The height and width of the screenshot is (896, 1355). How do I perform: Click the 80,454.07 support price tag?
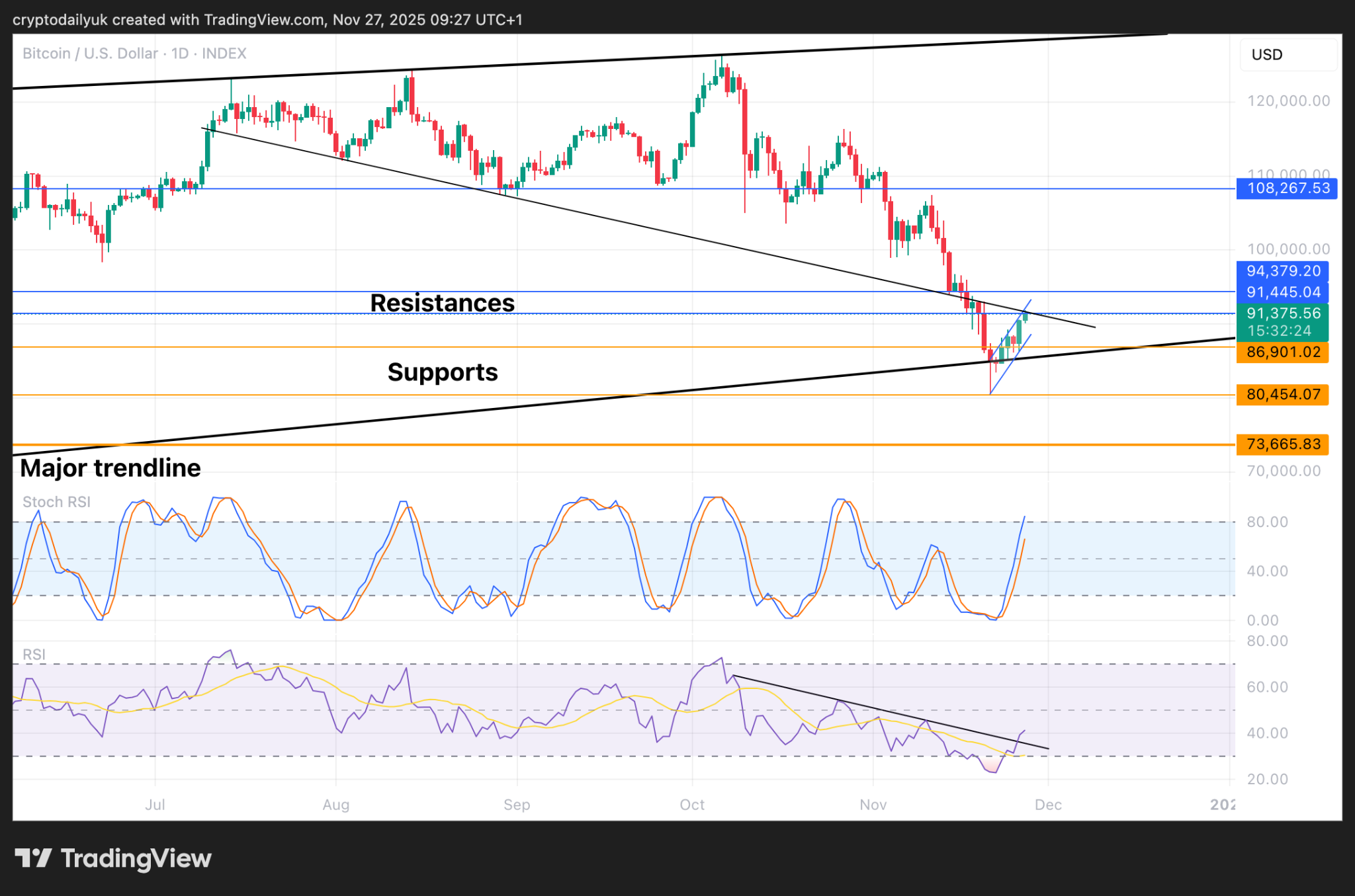1283,395
